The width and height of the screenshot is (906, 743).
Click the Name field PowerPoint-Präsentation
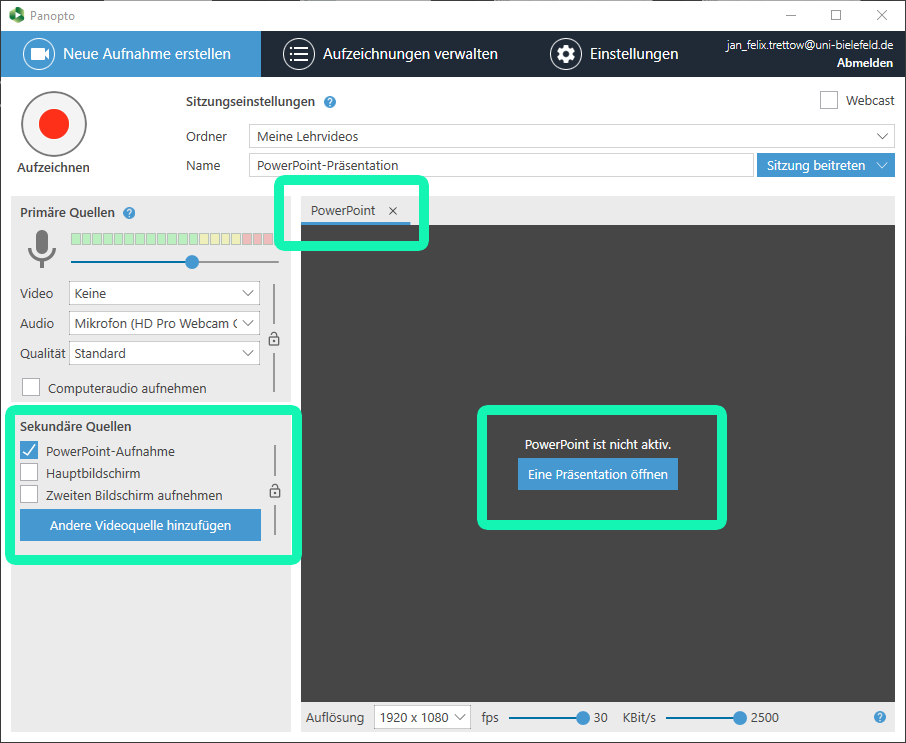[501, 165]
